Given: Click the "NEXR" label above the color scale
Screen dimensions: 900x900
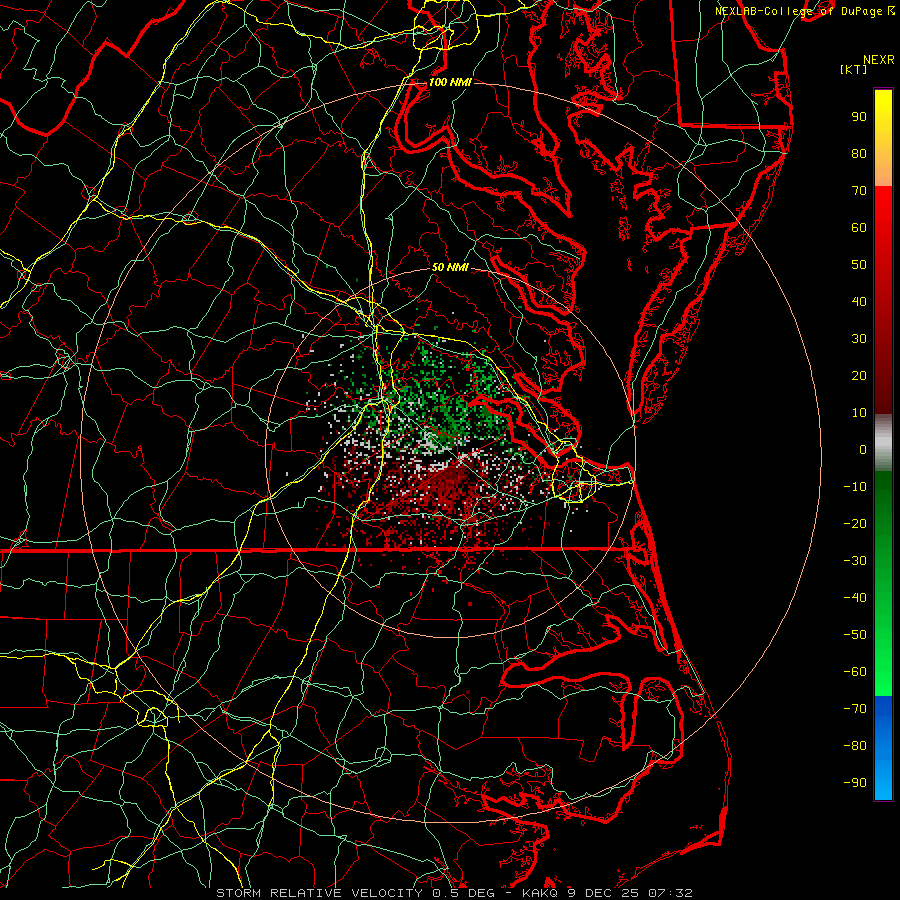Looking at the screenshot, I should (879, 60).
